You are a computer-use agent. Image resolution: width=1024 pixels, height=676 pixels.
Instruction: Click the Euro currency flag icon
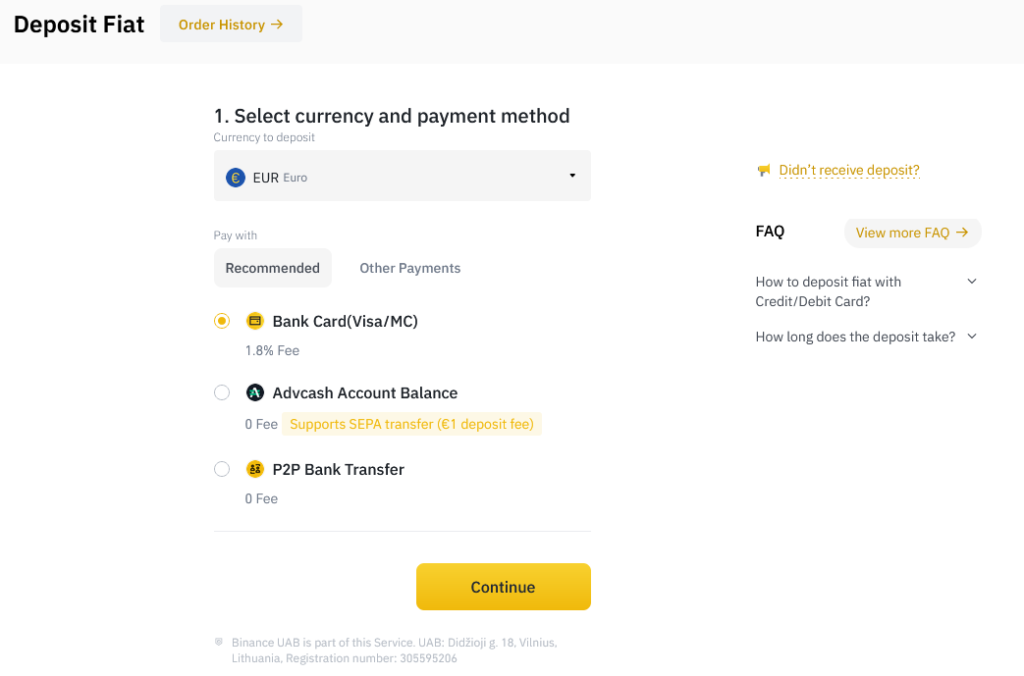pos(236,177)
